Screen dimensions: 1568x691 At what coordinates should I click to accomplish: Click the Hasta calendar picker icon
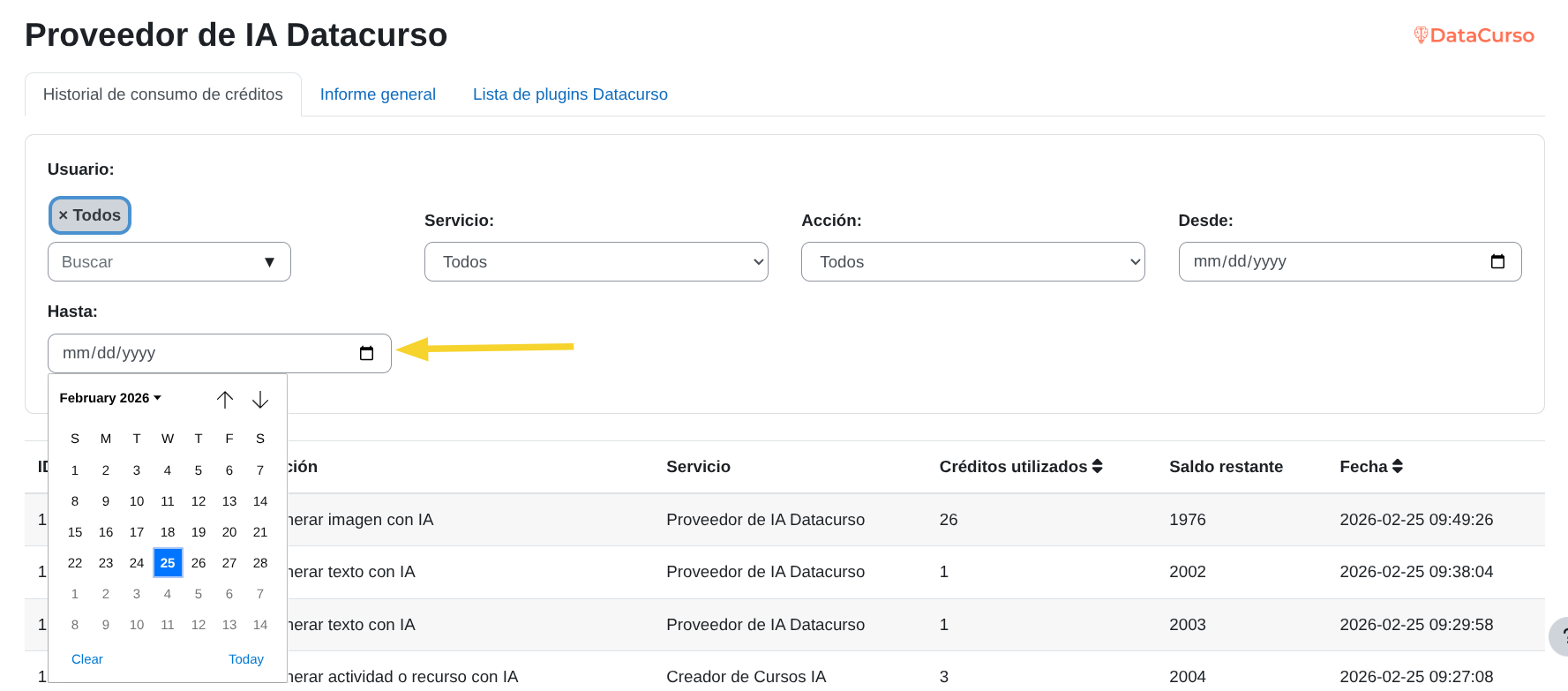point(366,354)
